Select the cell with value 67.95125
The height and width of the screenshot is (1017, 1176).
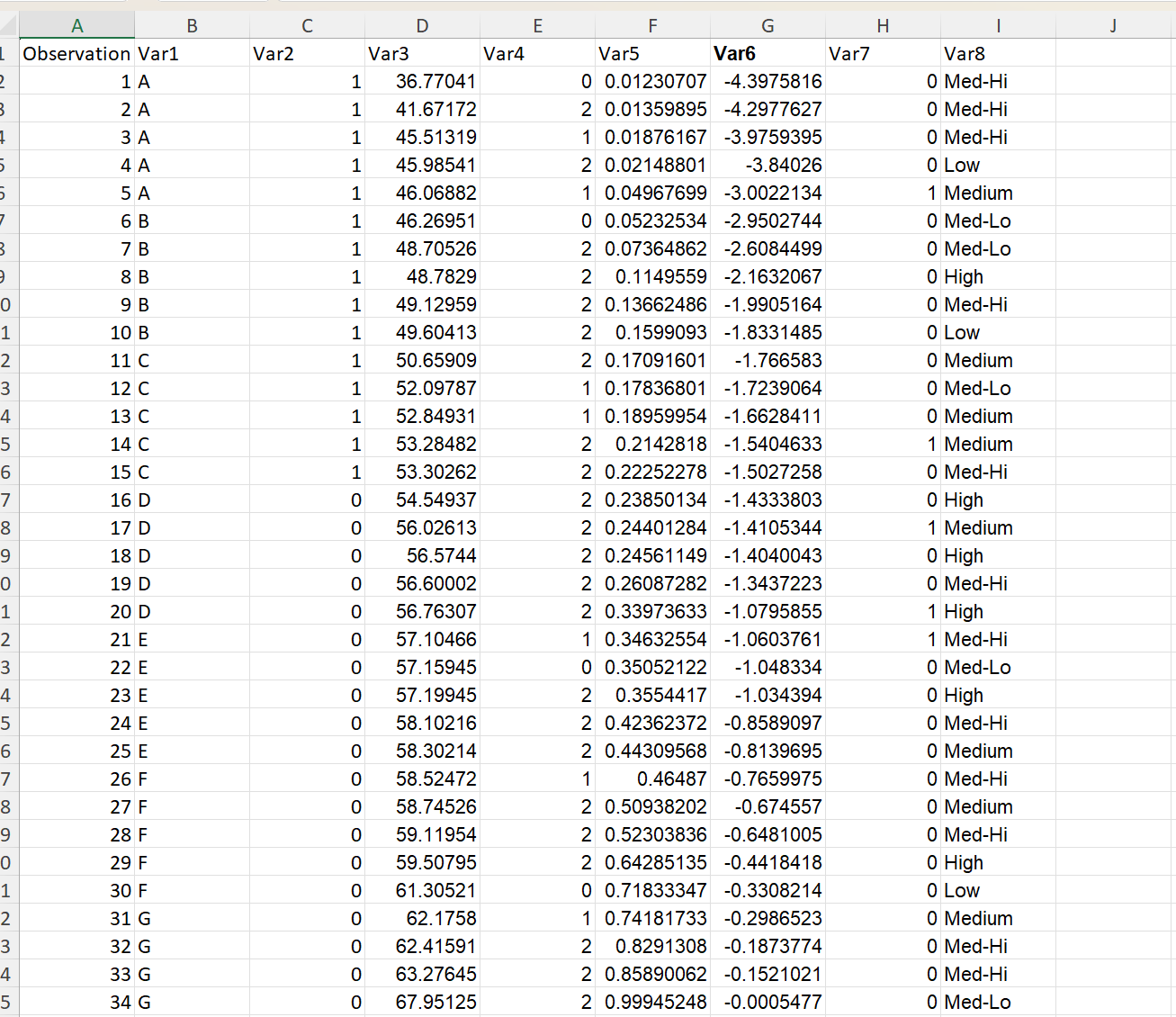pos(422,1002)
